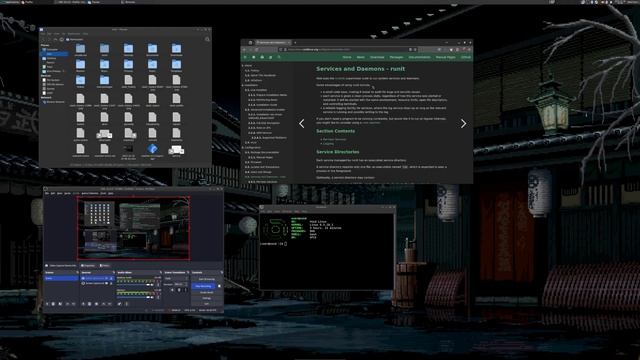Adjust the top Audio Mixer volume slider

(133, 284)
